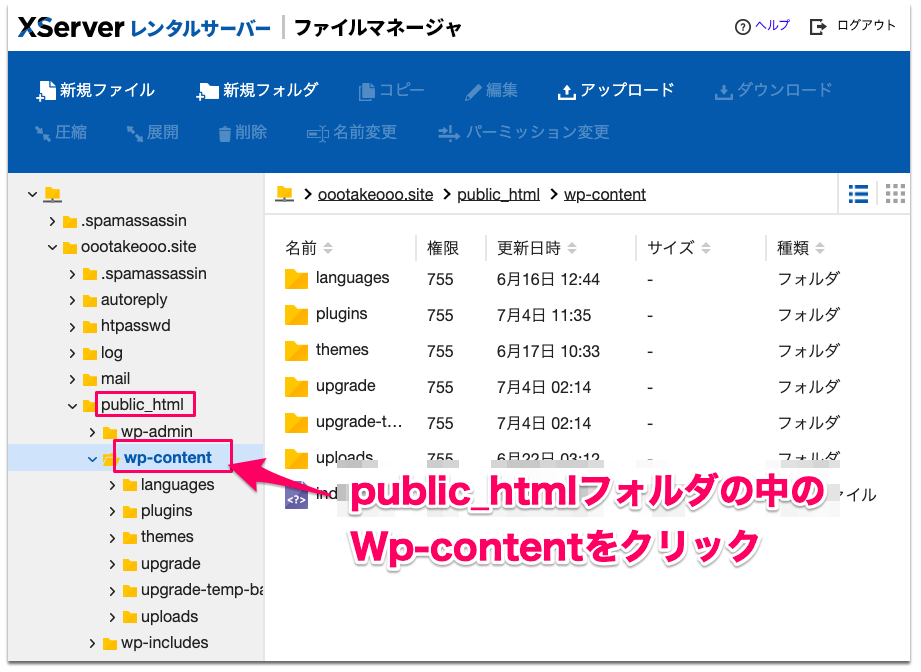921x672 pixels.
Task: Collapse oootakeooo.site in the tree
Action: 52,247
